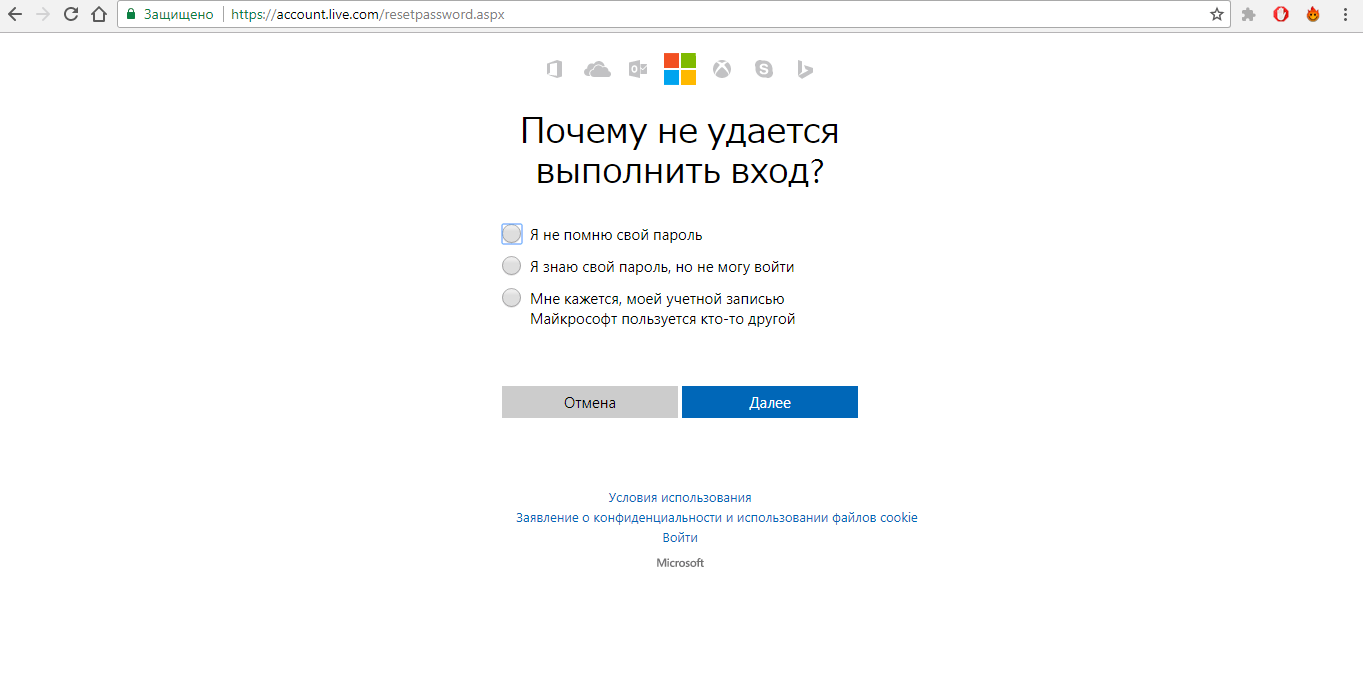Open the Office icon in the header
The height and width of the screenshot is (691, 1363).
(x=554, y=69)
